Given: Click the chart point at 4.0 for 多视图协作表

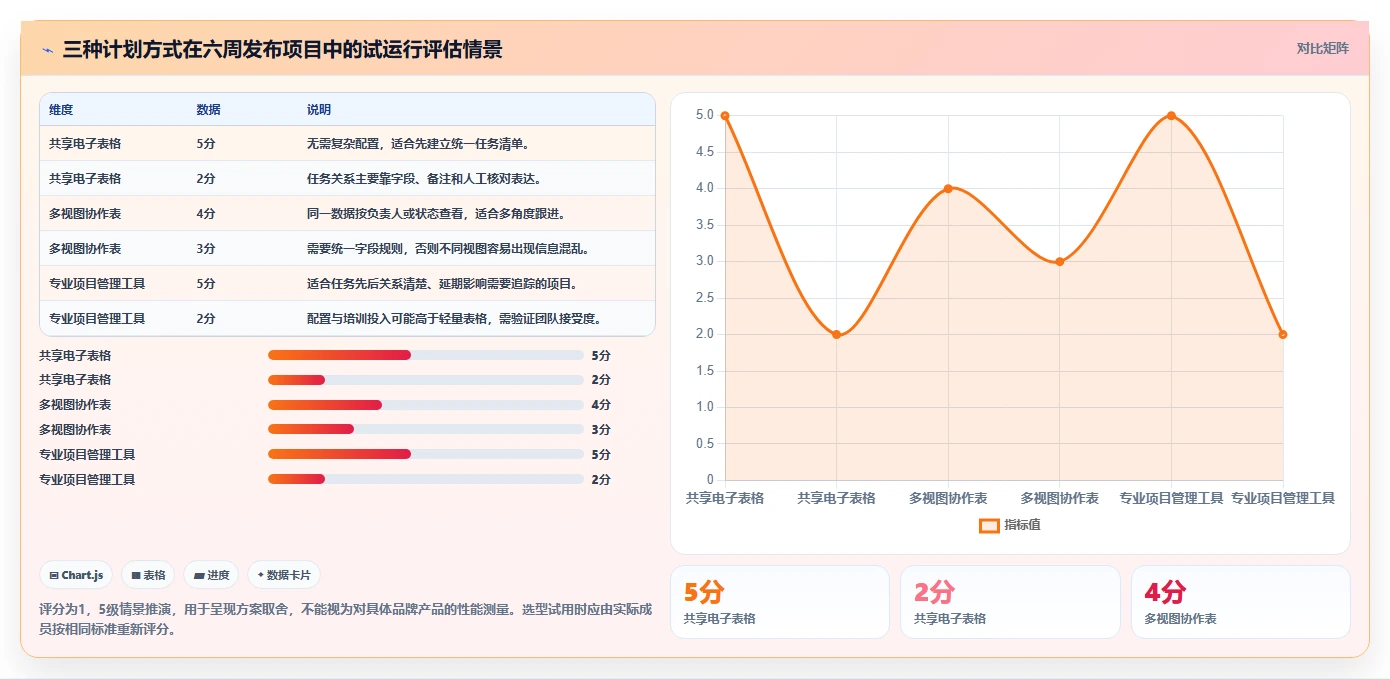Looking at the screenshot, I should coord(948,188).
